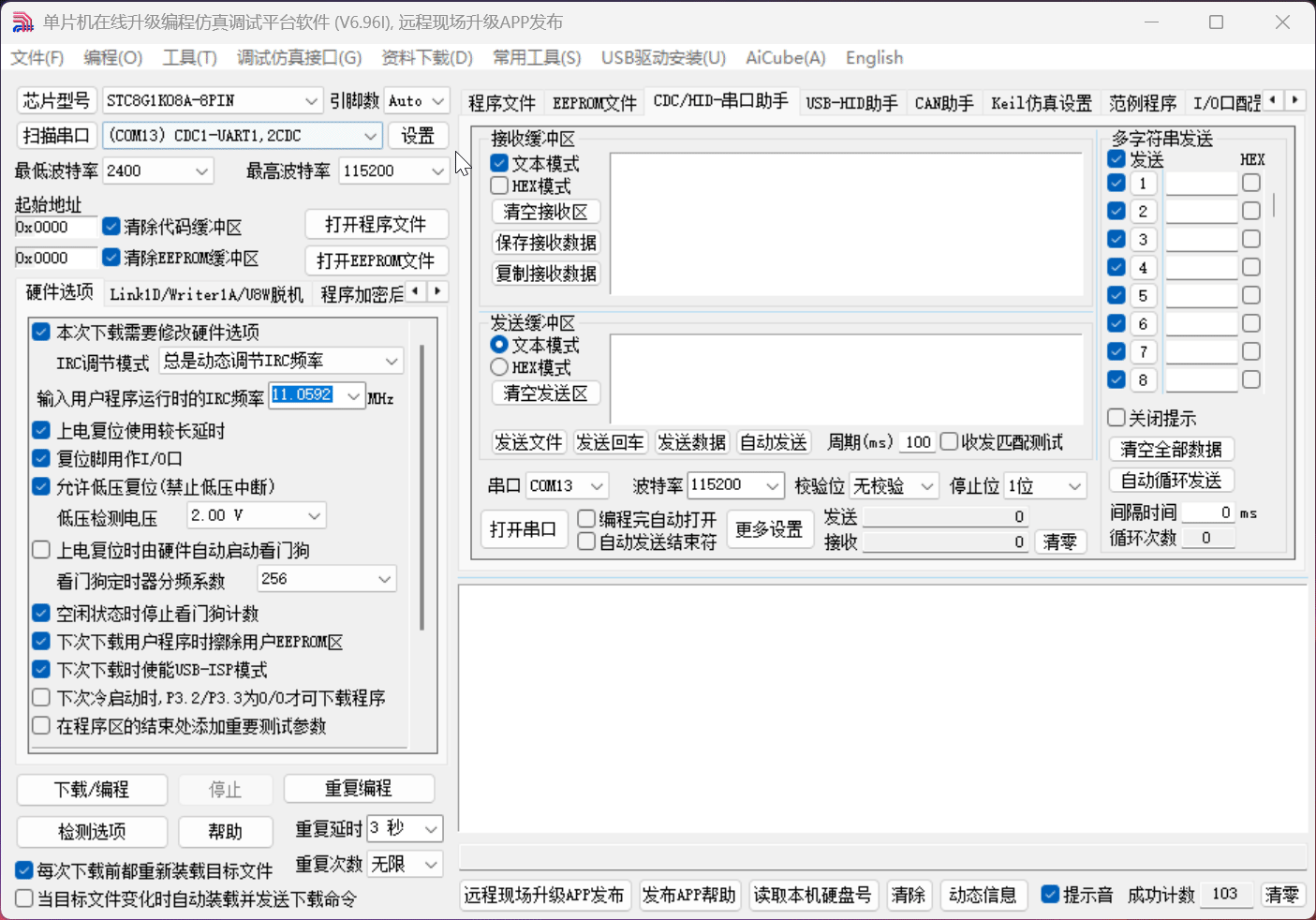Viewport: 1316px width, 920px height.
Task: Click 打开串口 to open the serial port
Action: coord(524,528)
